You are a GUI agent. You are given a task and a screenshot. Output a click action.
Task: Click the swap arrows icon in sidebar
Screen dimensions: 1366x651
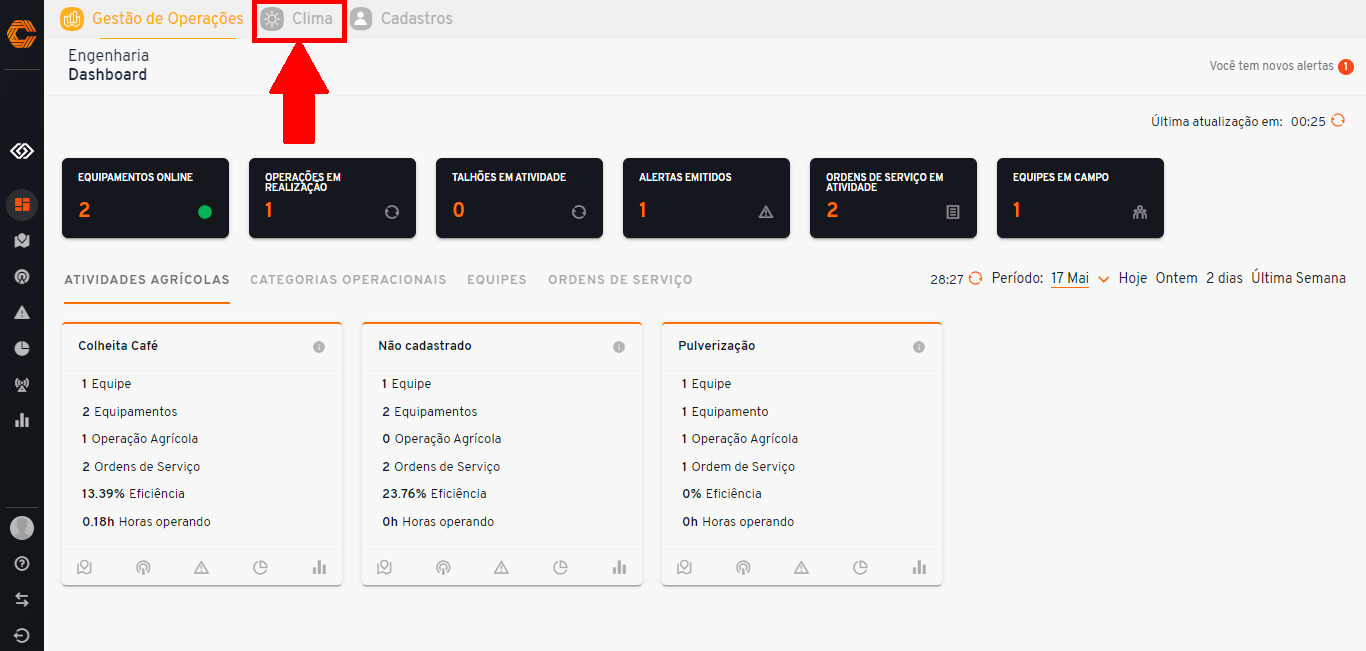pos(22,600)
